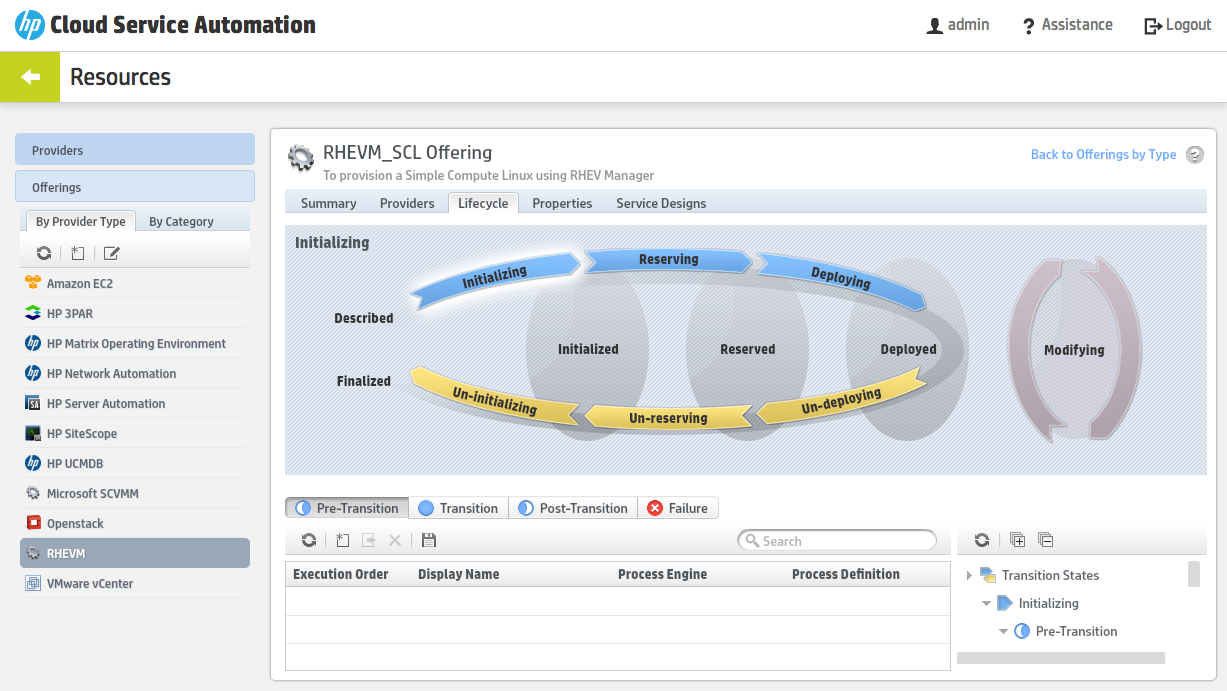Open the admin user menu

pos(958,25)
